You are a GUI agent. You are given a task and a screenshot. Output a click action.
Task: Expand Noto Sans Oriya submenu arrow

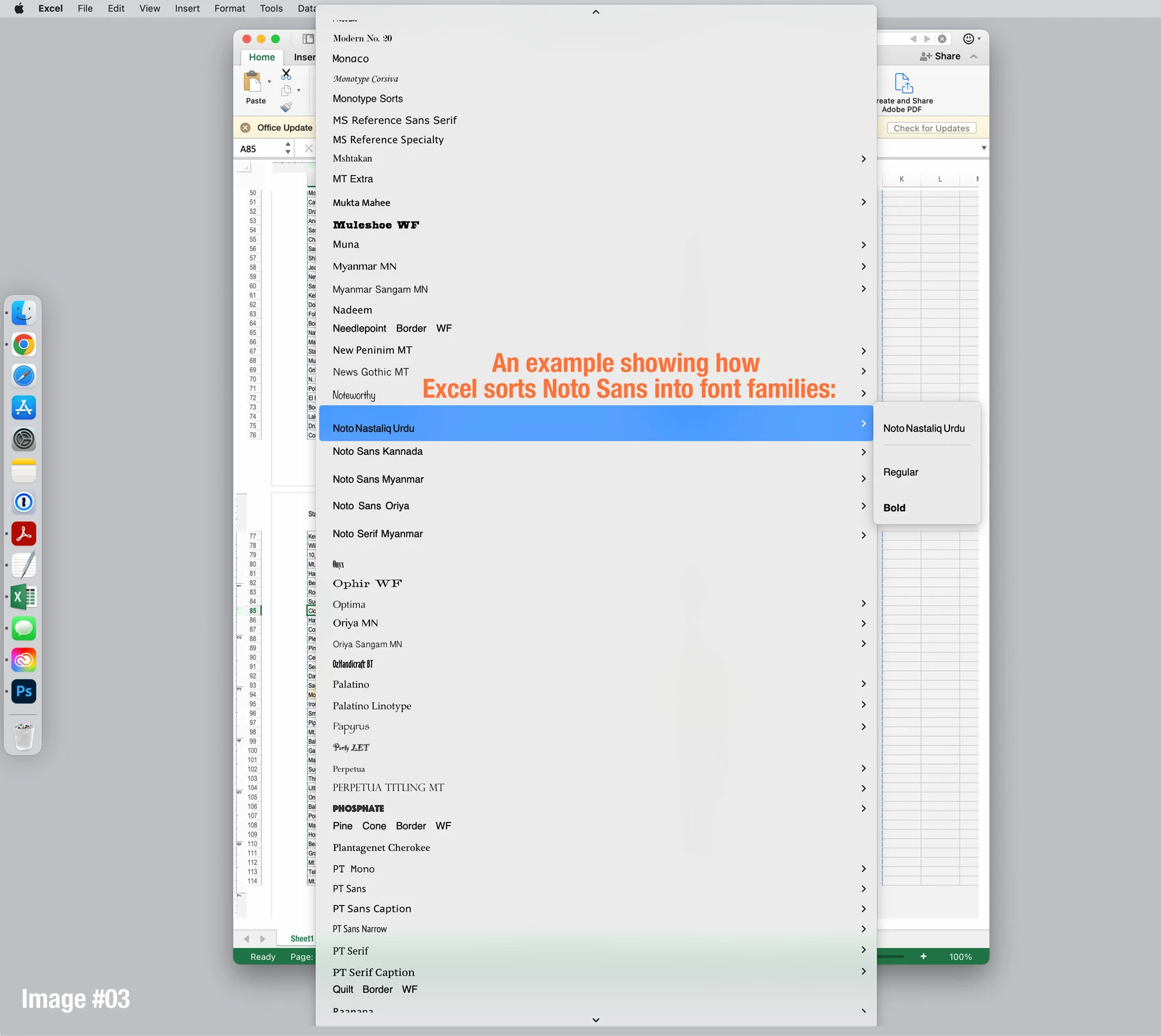864,506
